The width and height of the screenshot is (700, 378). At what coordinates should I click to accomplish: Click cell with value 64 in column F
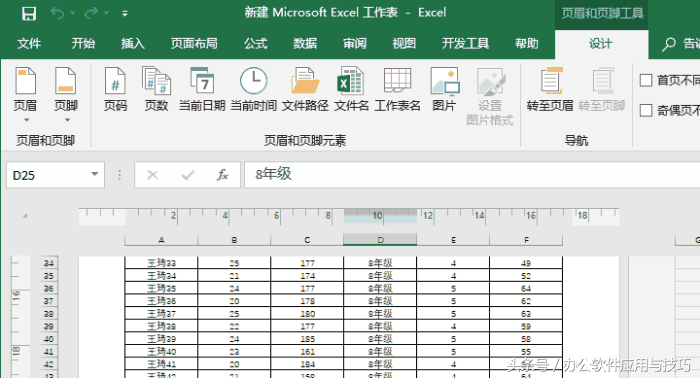(x=526, y=288)
